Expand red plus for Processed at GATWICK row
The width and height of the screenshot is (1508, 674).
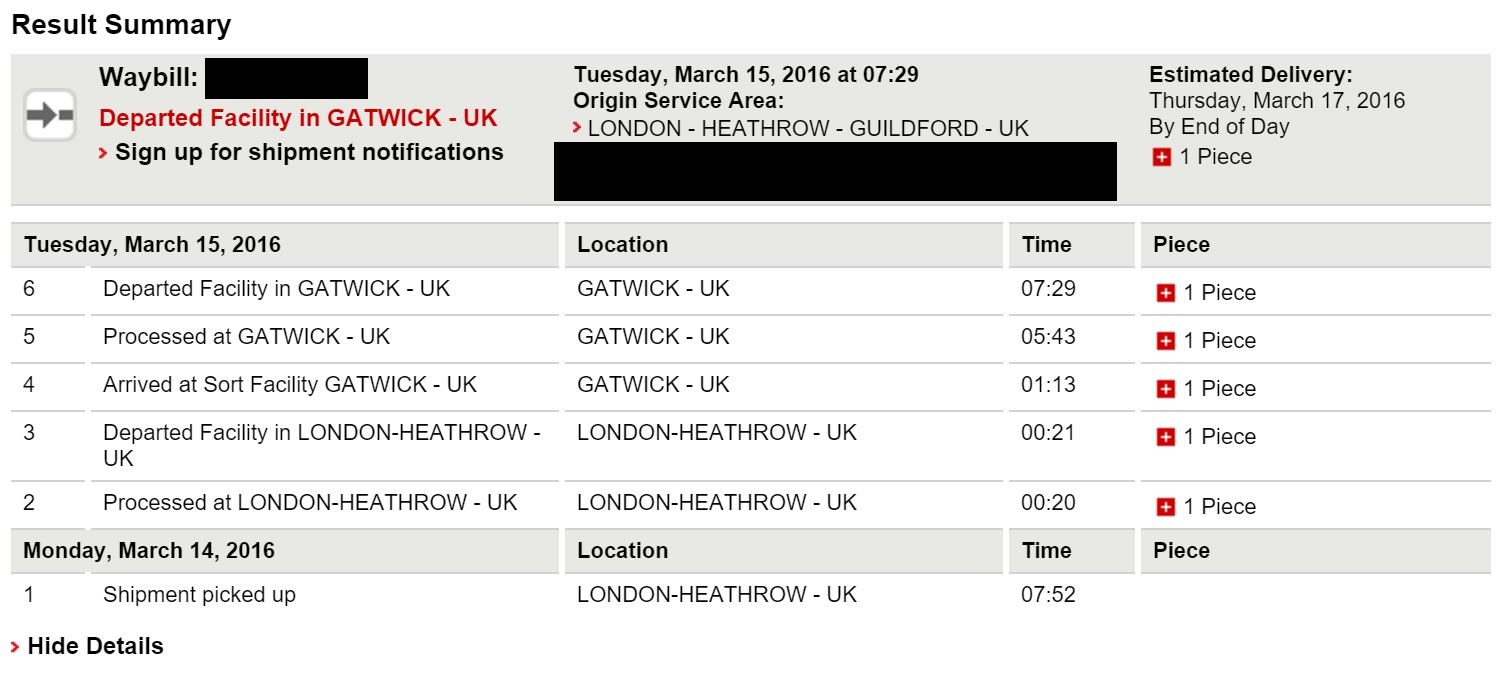click(x=1165, y=341)
